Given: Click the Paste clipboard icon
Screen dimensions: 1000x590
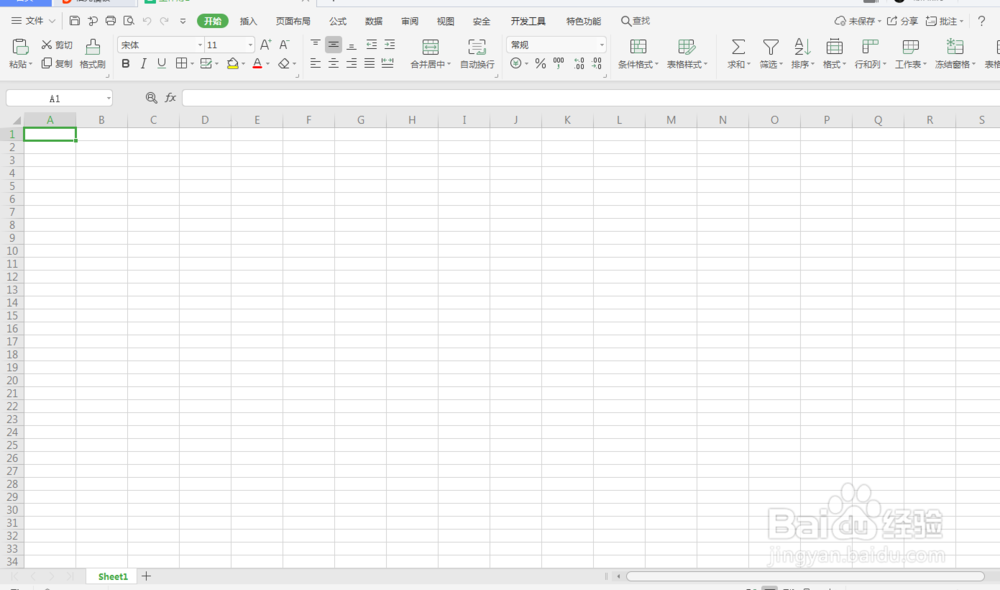Looking at the screenshot, I should pyautogui.click(x=20, y=47).
